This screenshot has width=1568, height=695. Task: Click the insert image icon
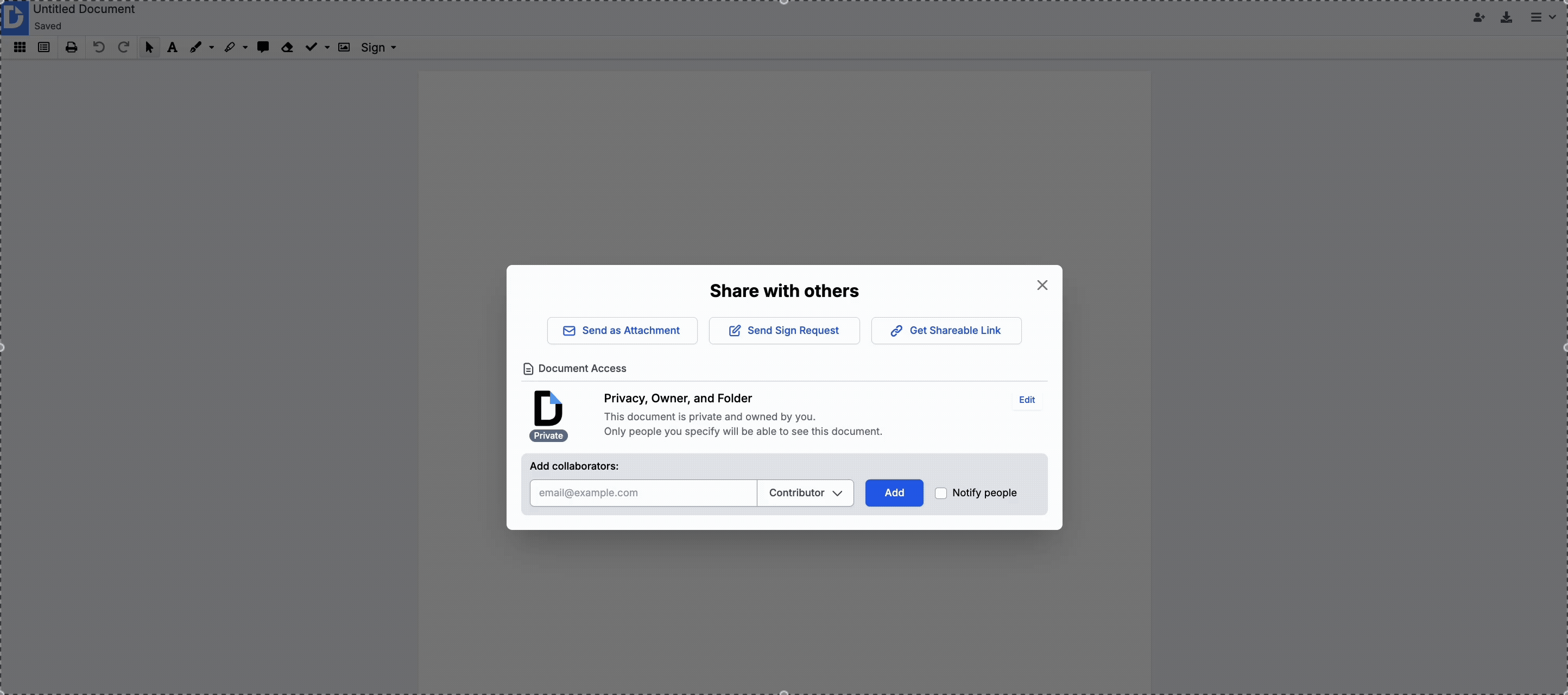pos(344,47)
